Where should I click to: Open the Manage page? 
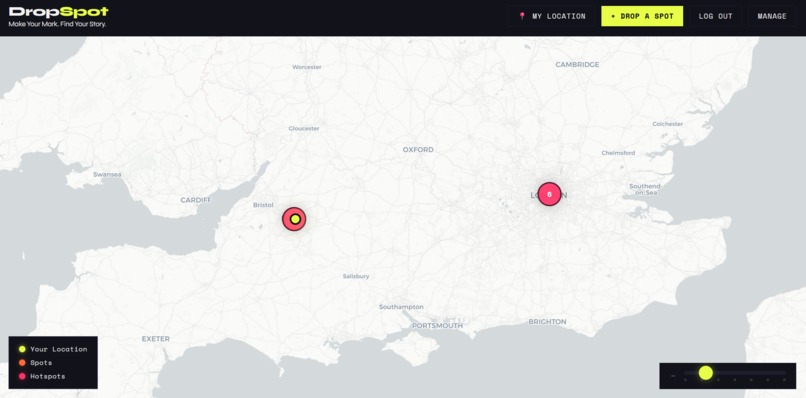[772, 16]
